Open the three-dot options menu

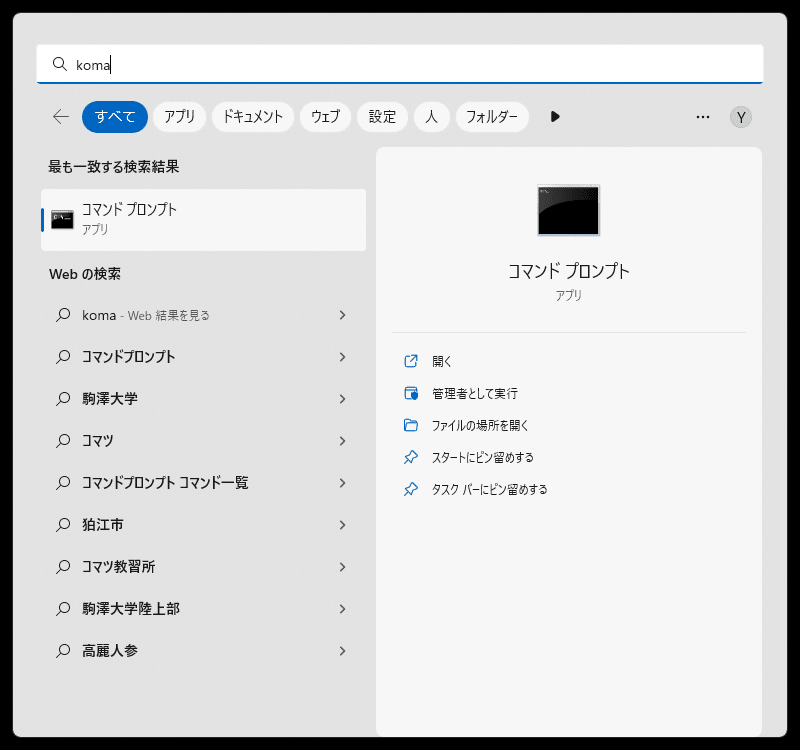point(703,117)
